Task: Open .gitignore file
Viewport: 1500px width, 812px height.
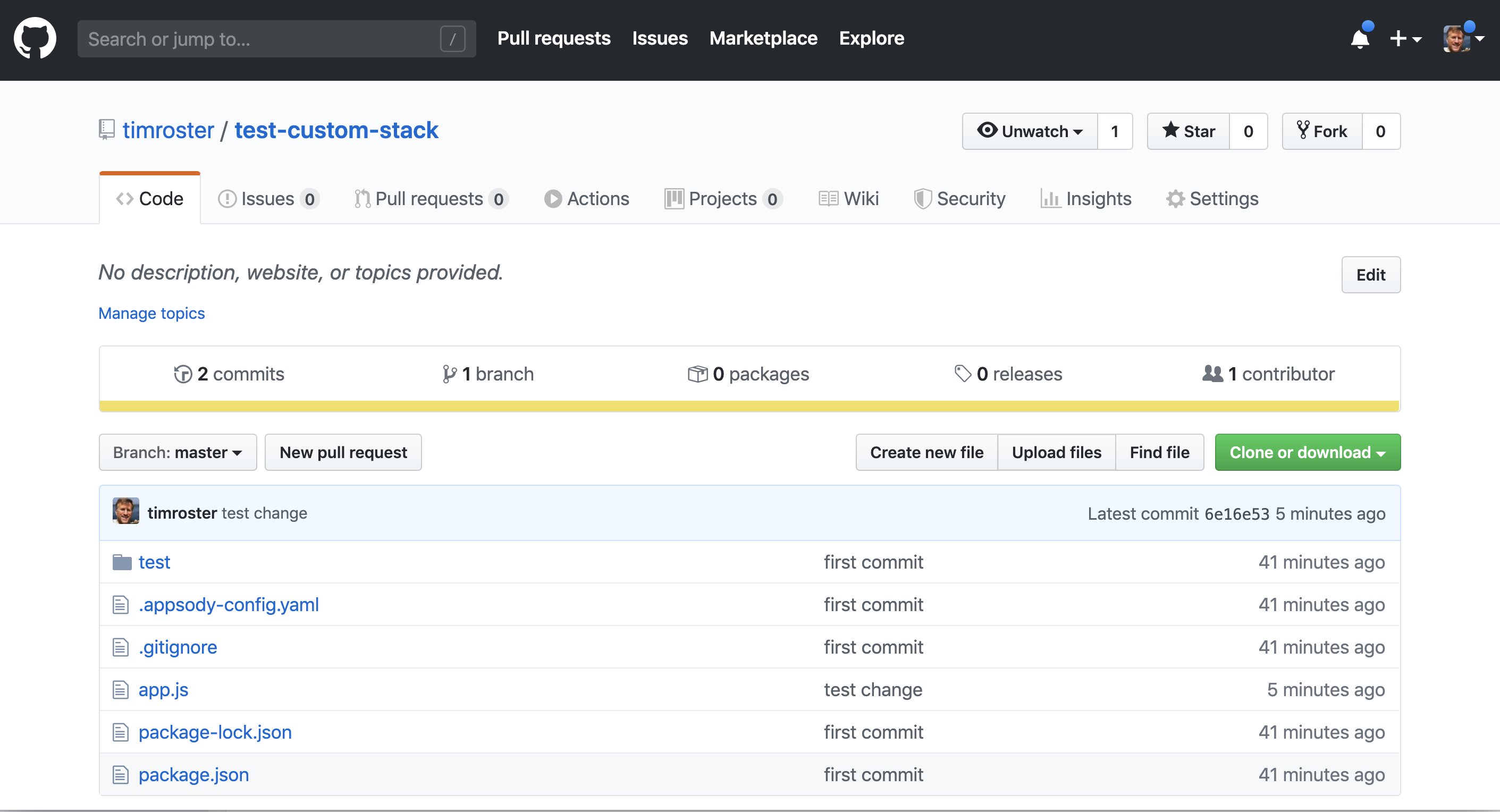Action: tap(178, 647)
